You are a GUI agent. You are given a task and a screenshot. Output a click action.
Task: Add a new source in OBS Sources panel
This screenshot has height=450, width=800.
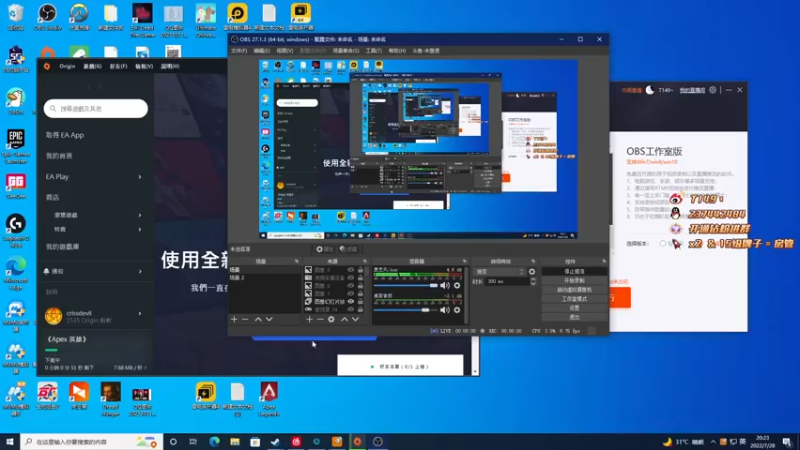[309, 319]
